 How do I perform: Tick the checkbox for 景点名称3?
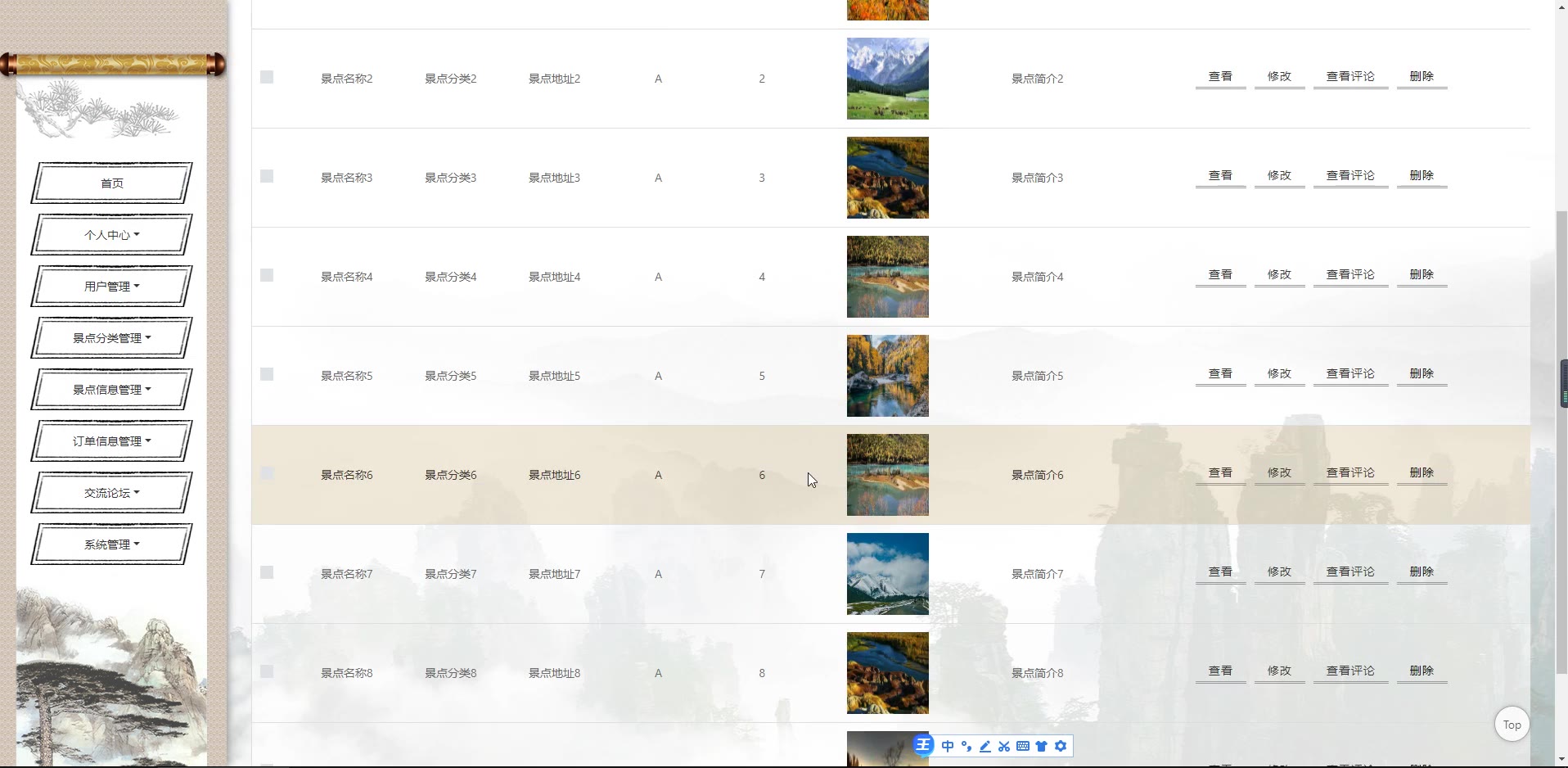point(267,176)
